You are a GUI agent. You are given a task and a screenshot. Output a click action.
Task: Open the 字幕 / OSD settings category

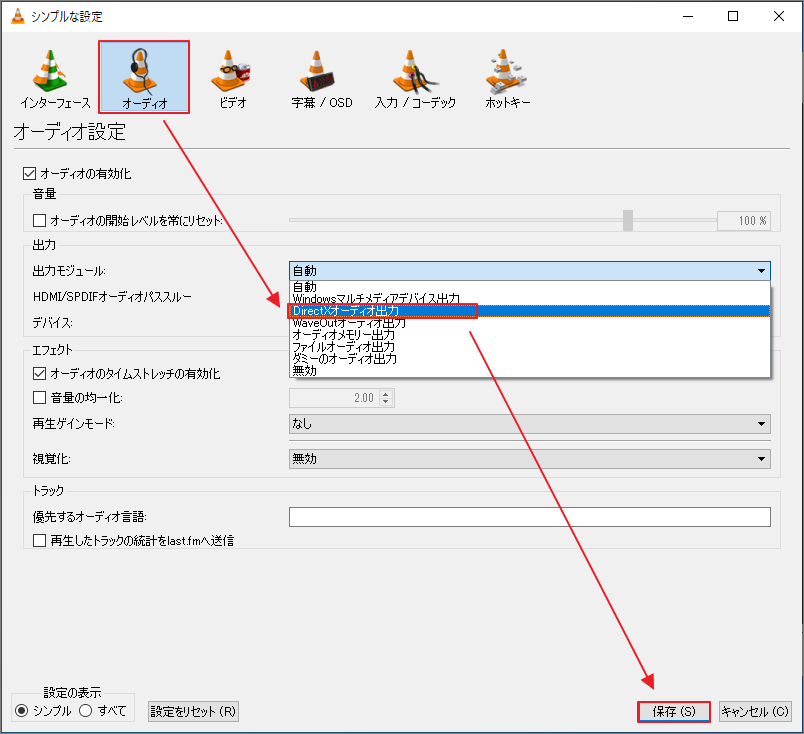[x=321, y=78]
